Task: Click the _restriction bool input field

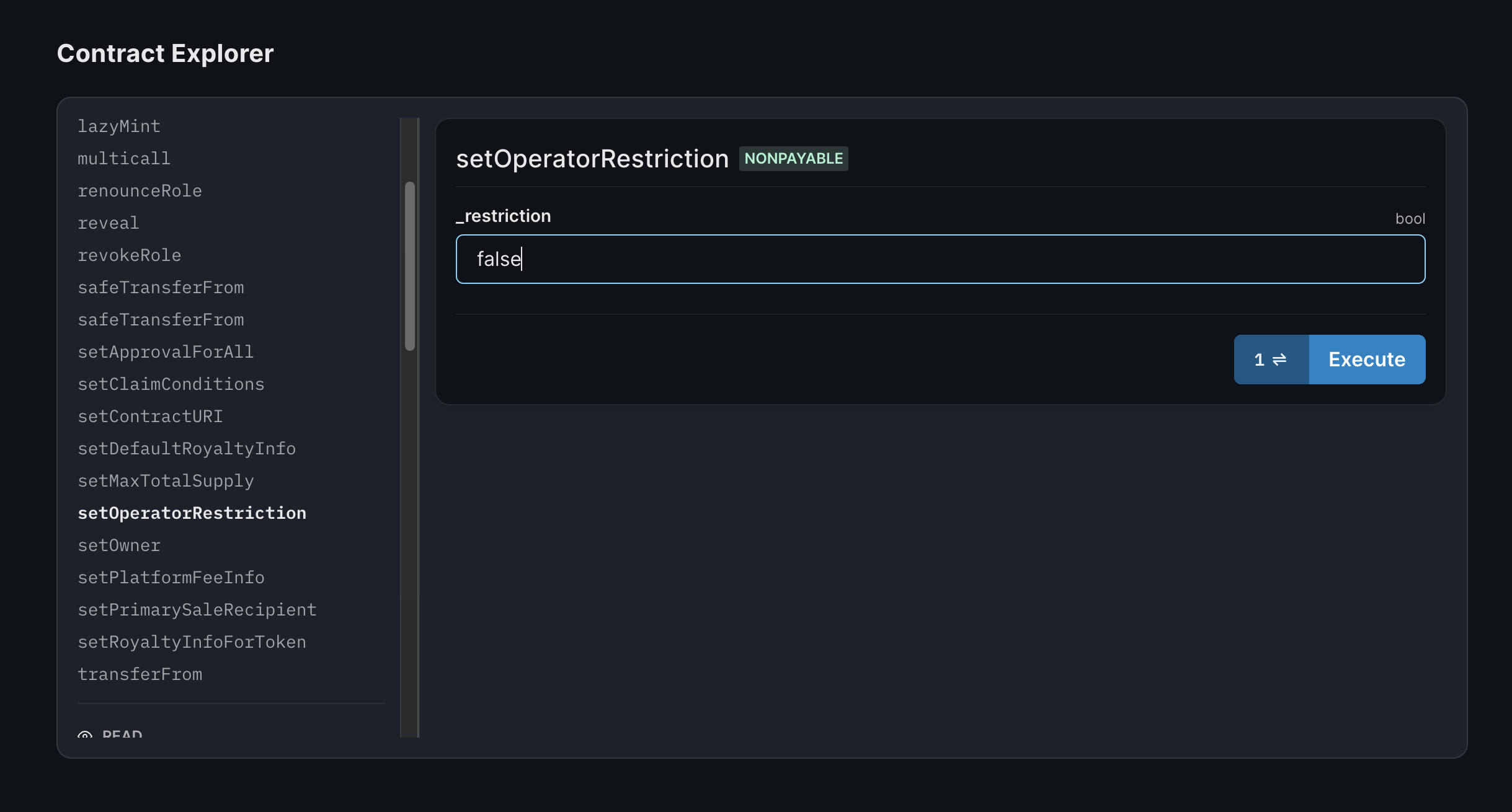Action: point(940,259)
